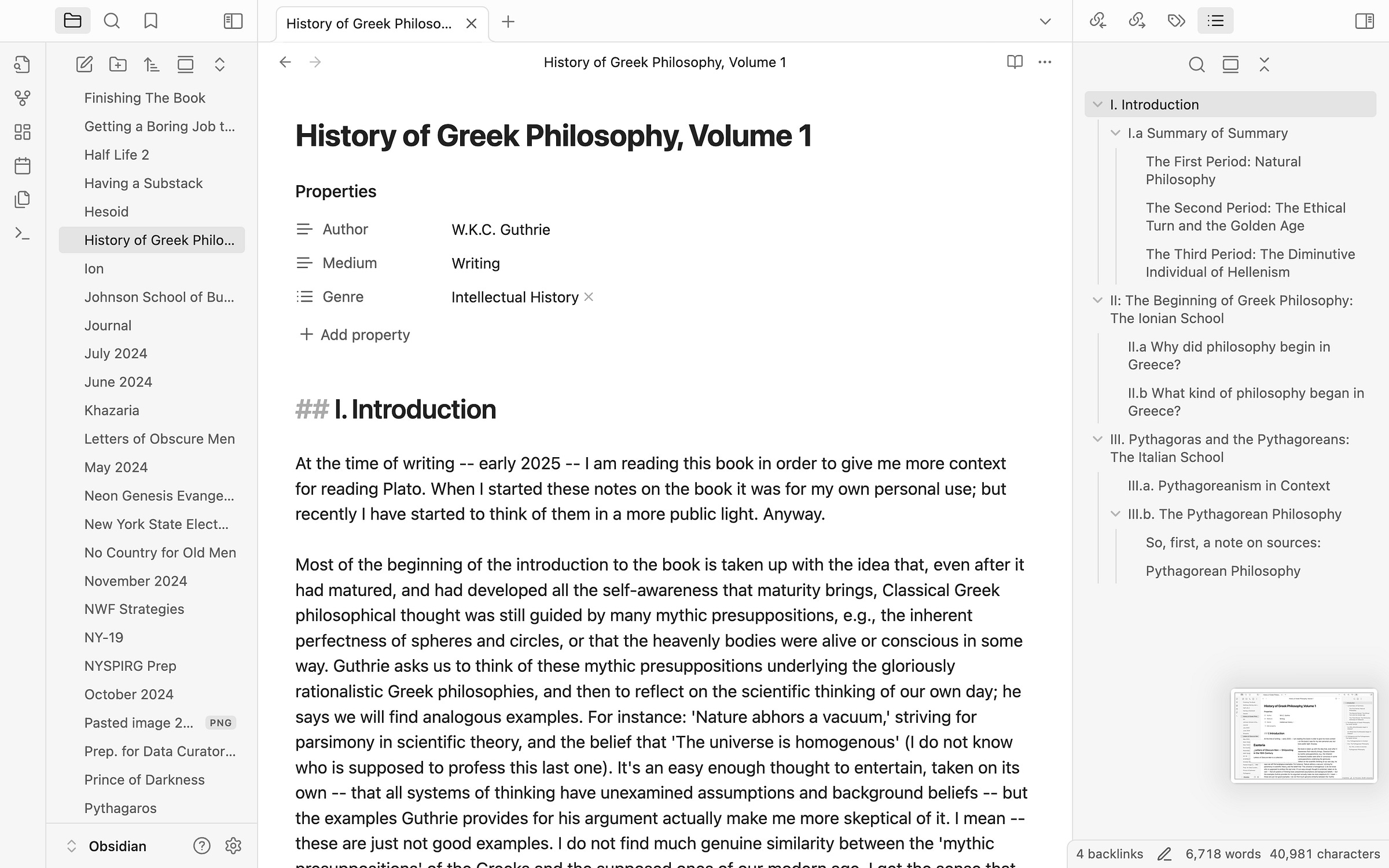Collapse III.b. The Pythagorean Philosophy outline heading
1389x868 pixels.
[1115, 514]
